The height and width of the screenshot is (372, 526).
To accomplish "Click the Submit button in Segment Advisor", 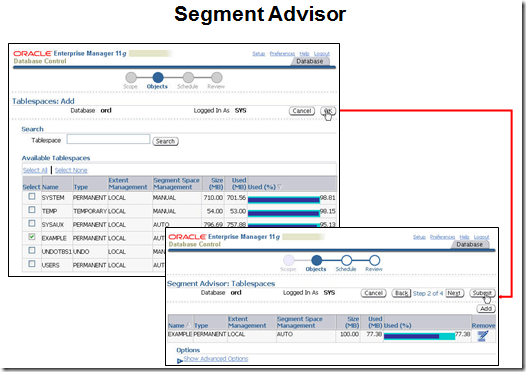I will (482, 293).
